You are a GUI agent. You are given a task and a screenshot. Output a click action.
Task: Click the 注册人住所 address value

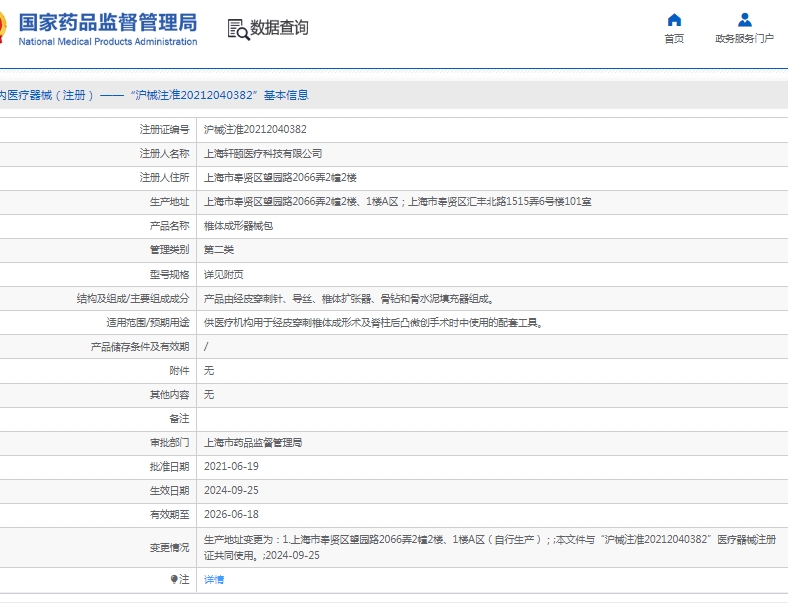280,177
